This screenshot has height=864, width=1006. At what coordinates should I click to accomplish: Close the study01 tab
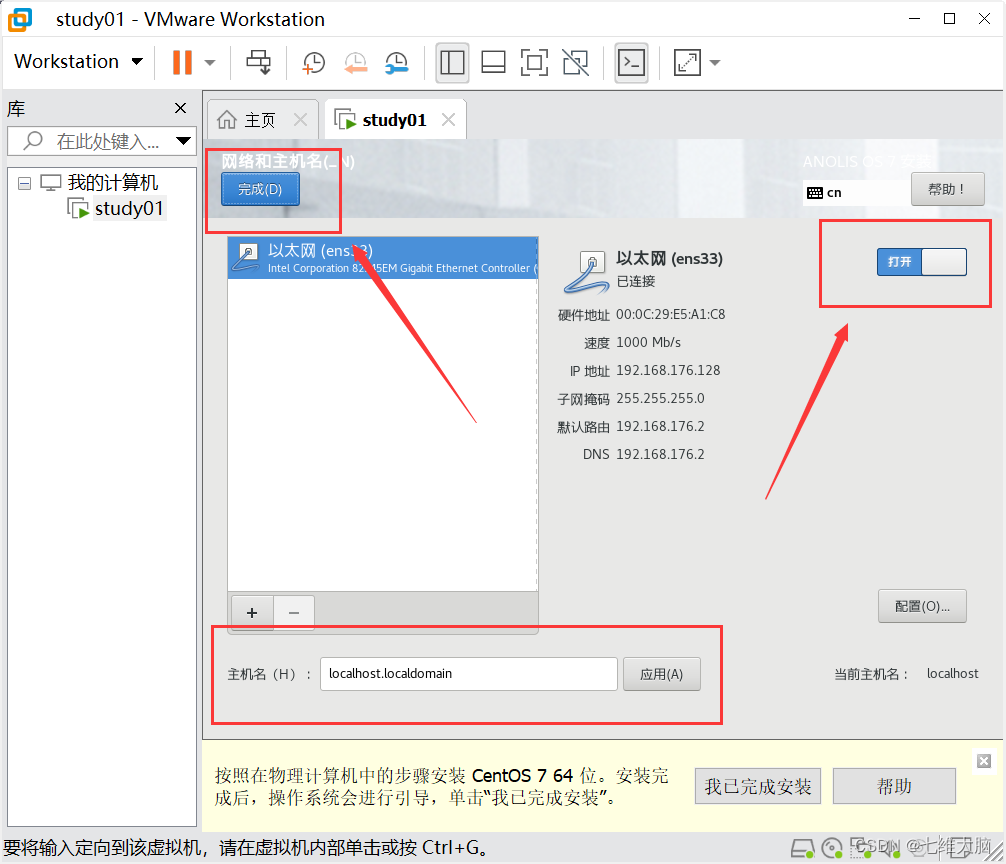click(448, 119)
